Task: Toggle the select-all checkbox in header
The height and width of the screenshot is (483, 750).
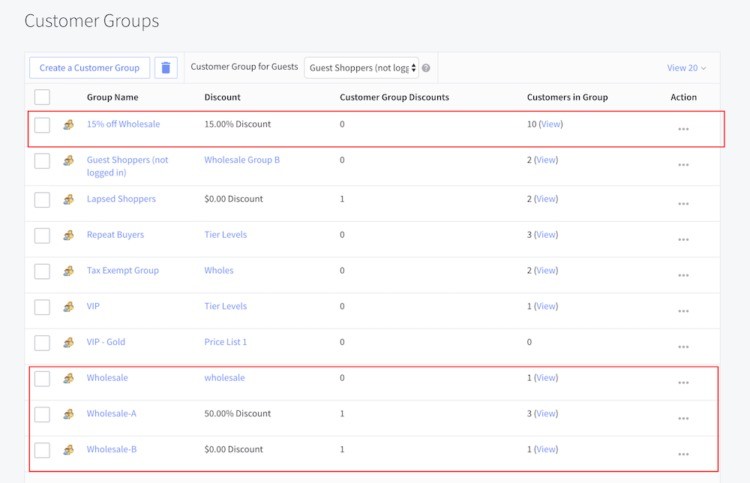Action: [x=42, y=97]
